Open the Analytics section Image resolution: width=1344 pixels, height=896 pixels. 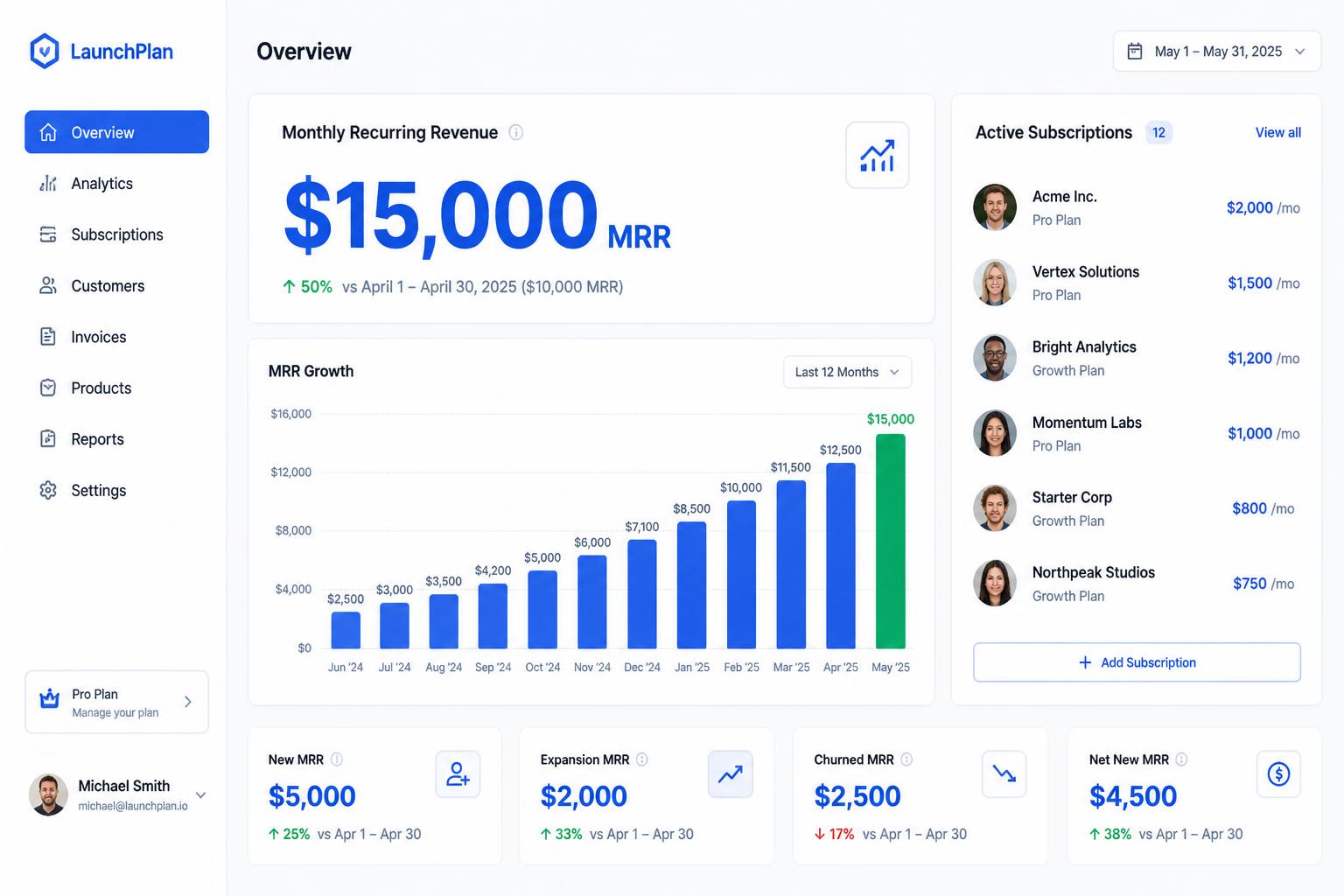(x=116, y=183)
